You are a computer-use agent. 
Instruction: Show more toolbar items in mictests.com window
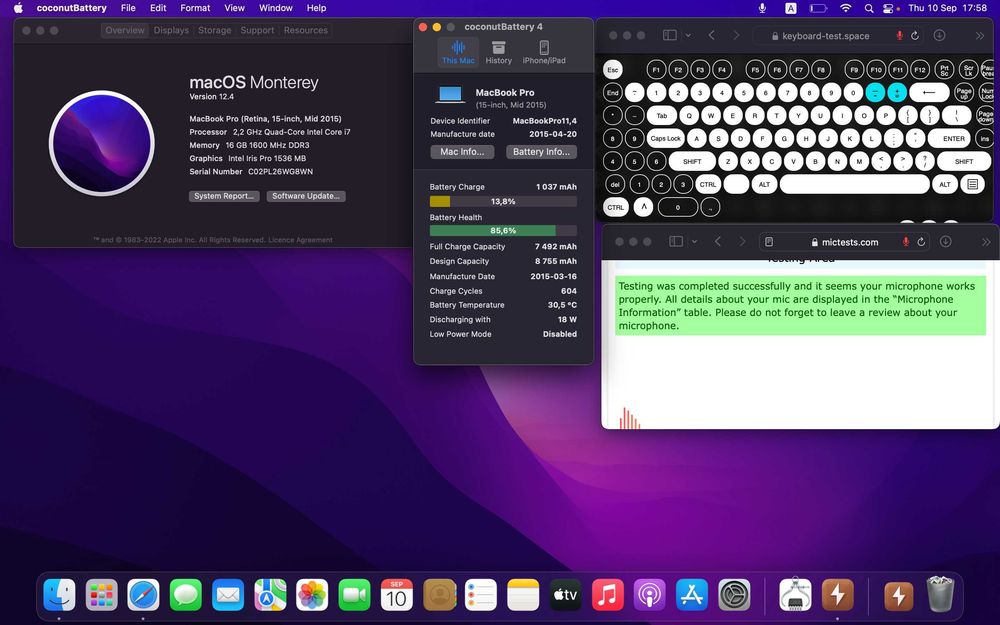pyautogui.click(x=987, y=242)
